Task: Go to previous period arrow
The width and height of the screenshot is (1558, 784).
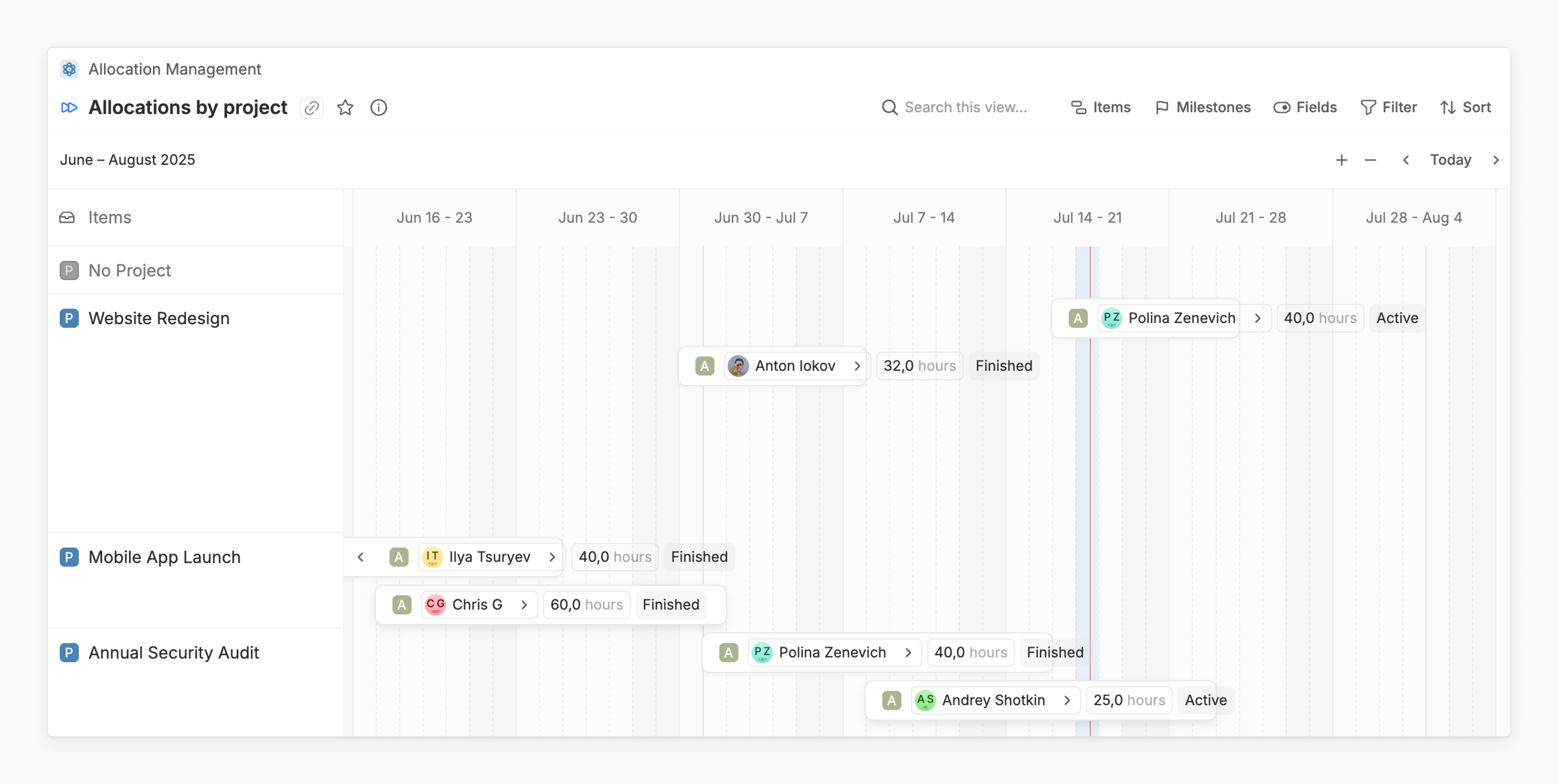Action: coord(1406,160)
